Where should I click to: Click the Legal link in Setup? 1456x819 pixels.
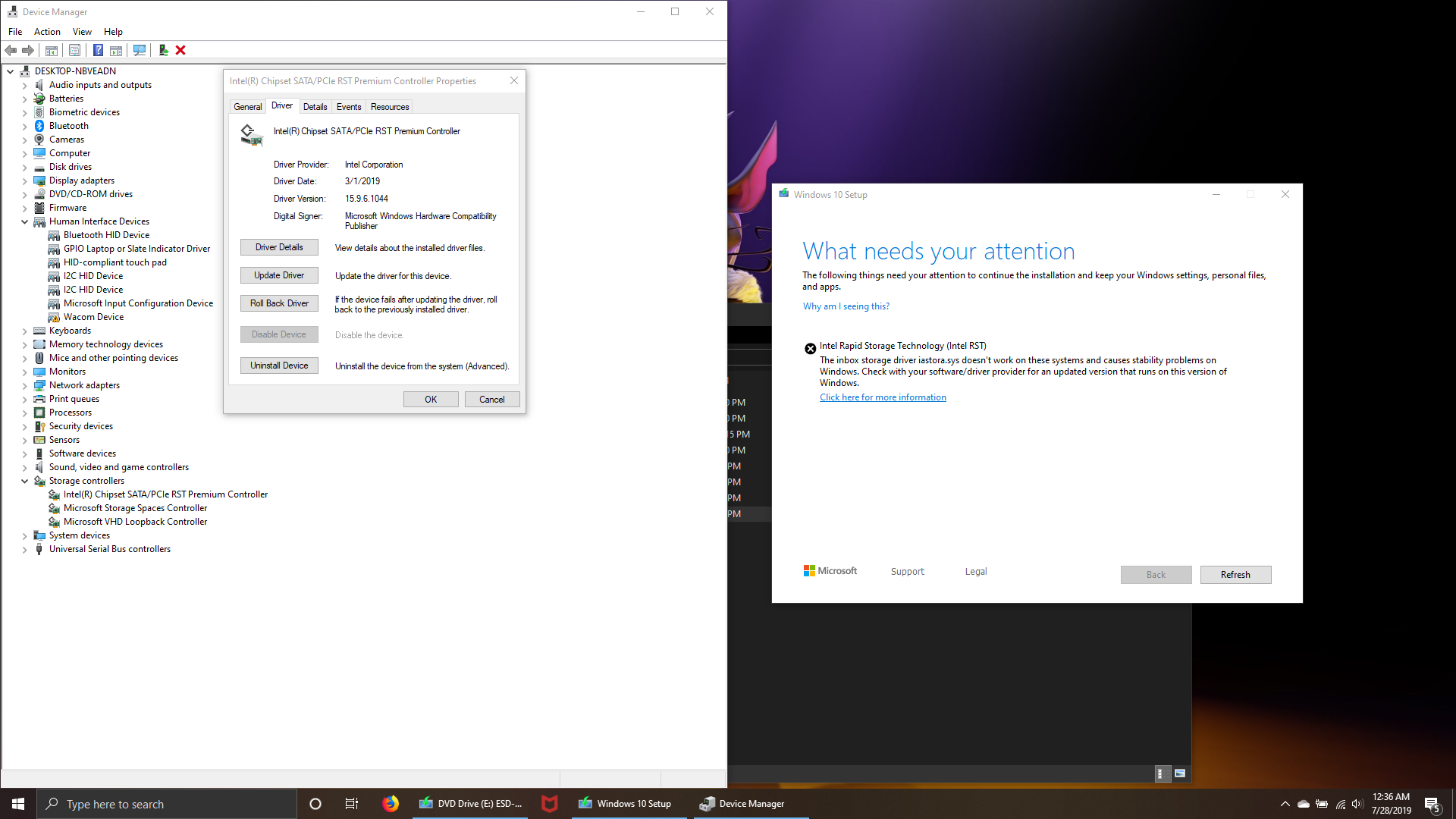(x=976, y=572)
